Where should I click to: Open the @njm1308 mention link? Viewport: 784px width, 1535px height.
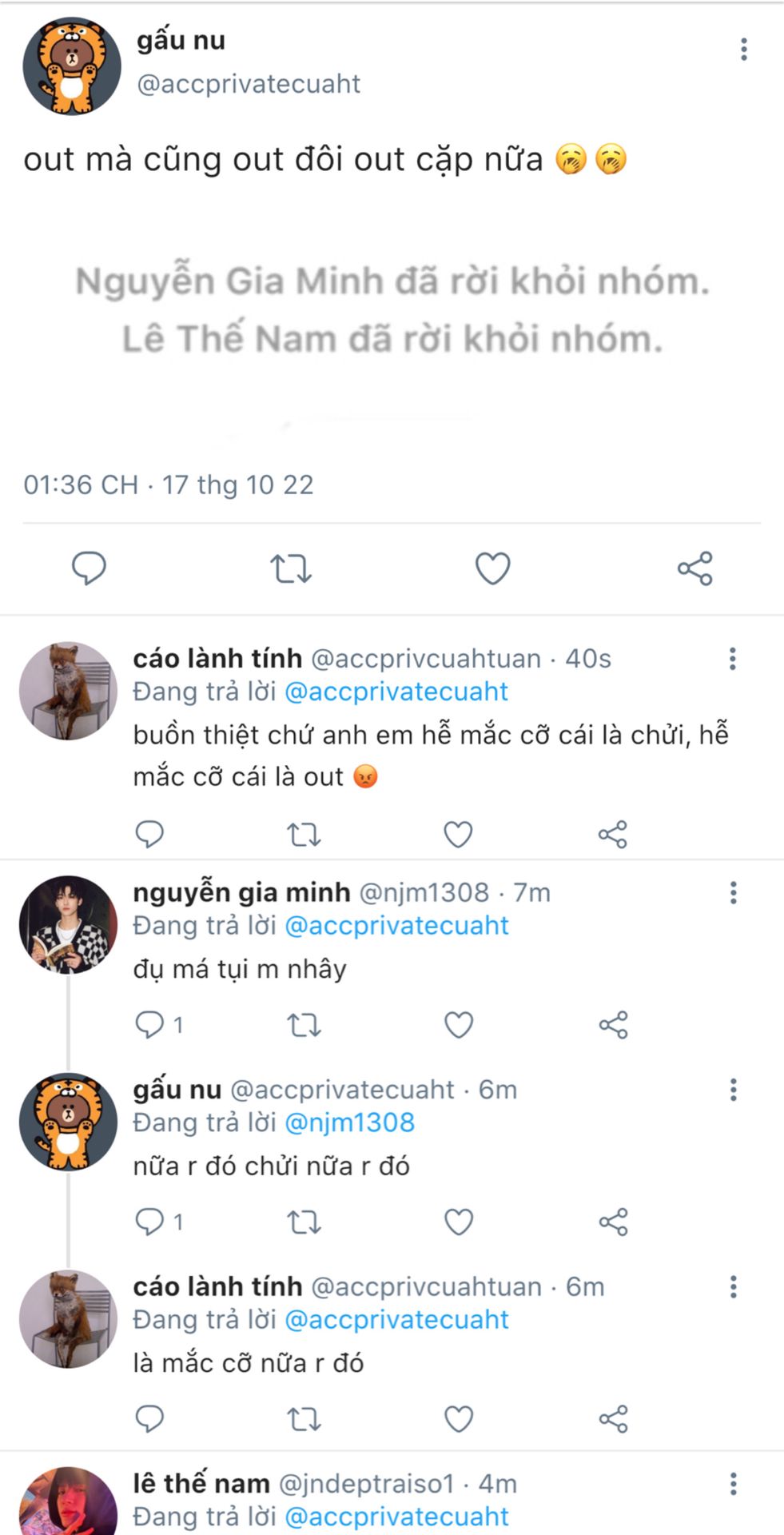(x=350, y=1122)
